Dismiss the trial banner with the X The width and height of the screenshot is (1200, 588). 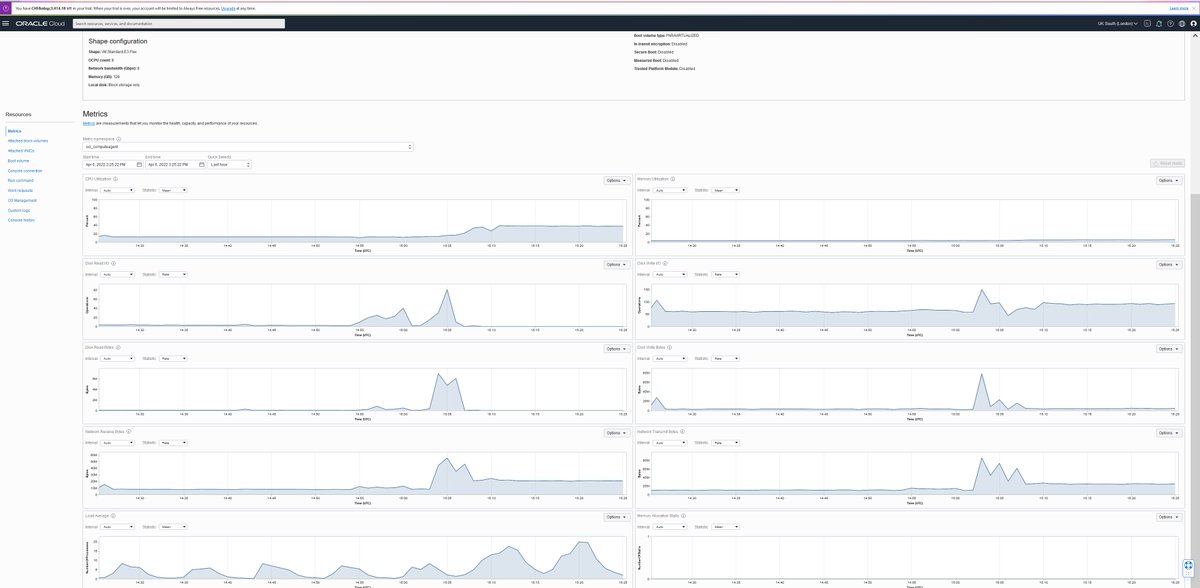click(x=1194, y=8)
